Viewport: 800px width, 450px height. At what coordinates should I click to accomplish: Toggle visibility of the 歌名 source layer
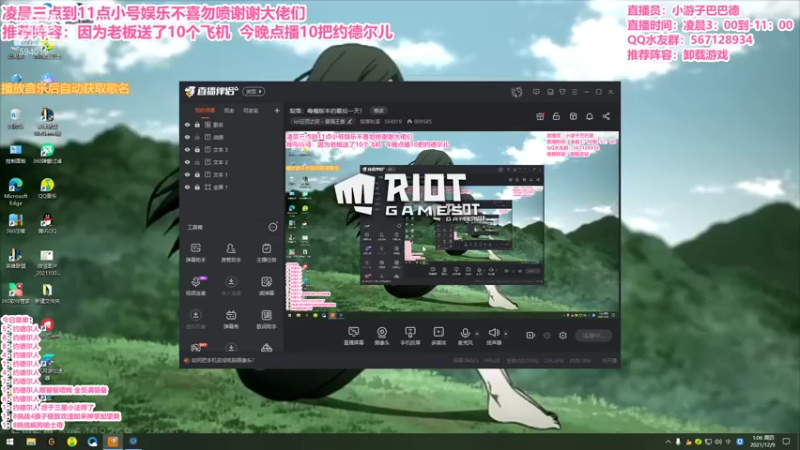[x=187, y=124]
